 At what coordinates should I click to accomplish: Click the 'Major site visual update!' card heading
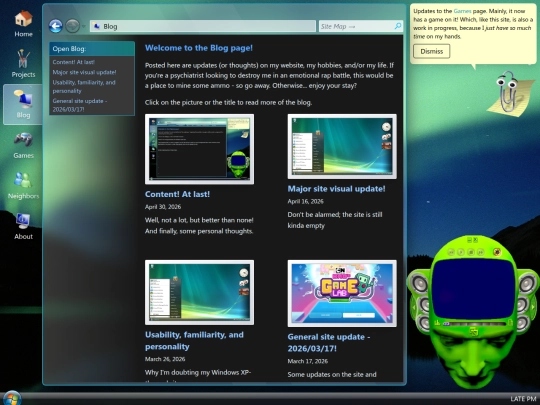[x=336, y=189]
